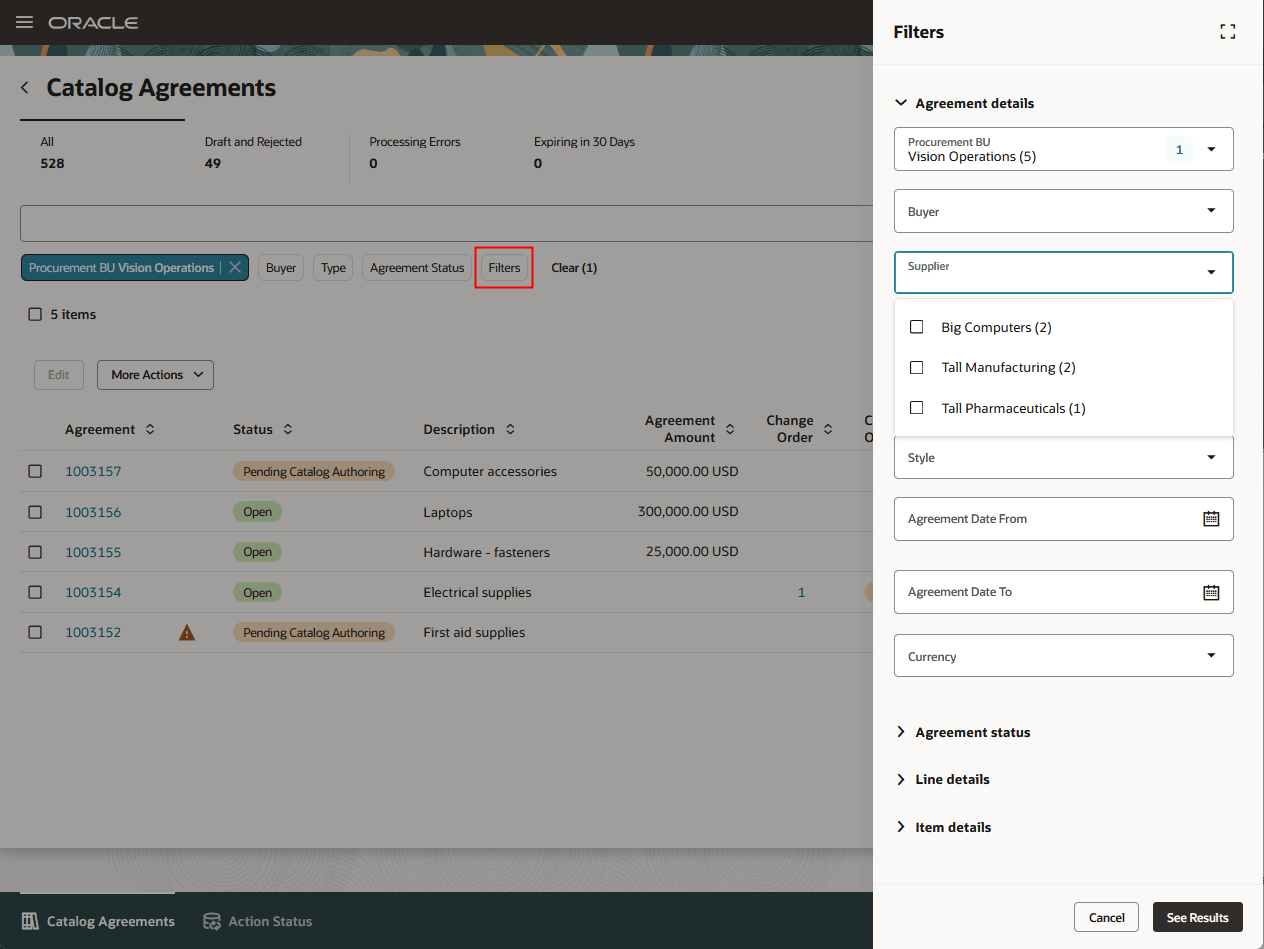The width and height of the screenshot is (1264, 949).
Task: Switch to the Draft and Rejected tab
Action: point(251,152)
